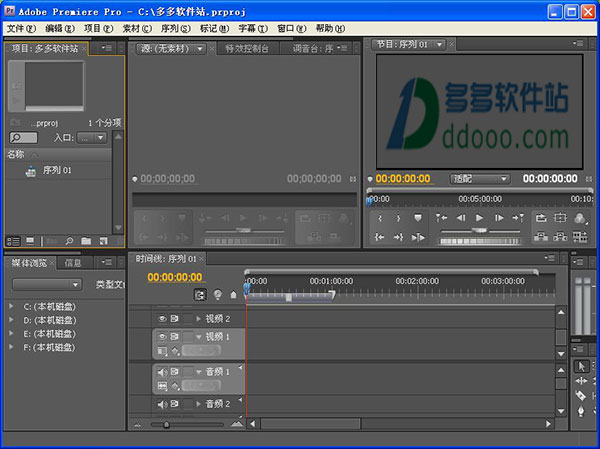Image resolution: width=600 pixels, height=449 pixels.
Task: Play In to Out in program monitor
Action: click(418, 238)
